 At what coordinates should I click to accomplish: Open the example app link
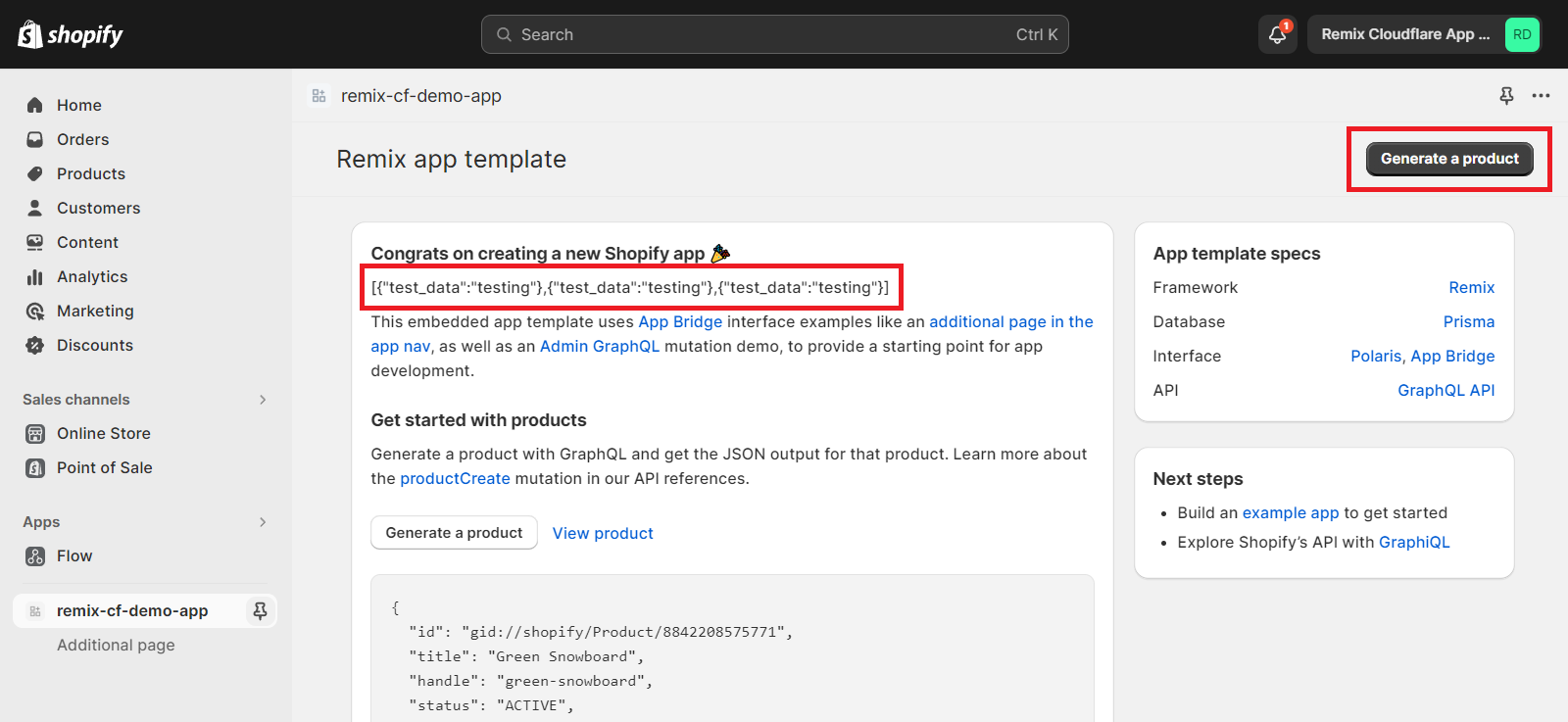[x=1290, y=512]
